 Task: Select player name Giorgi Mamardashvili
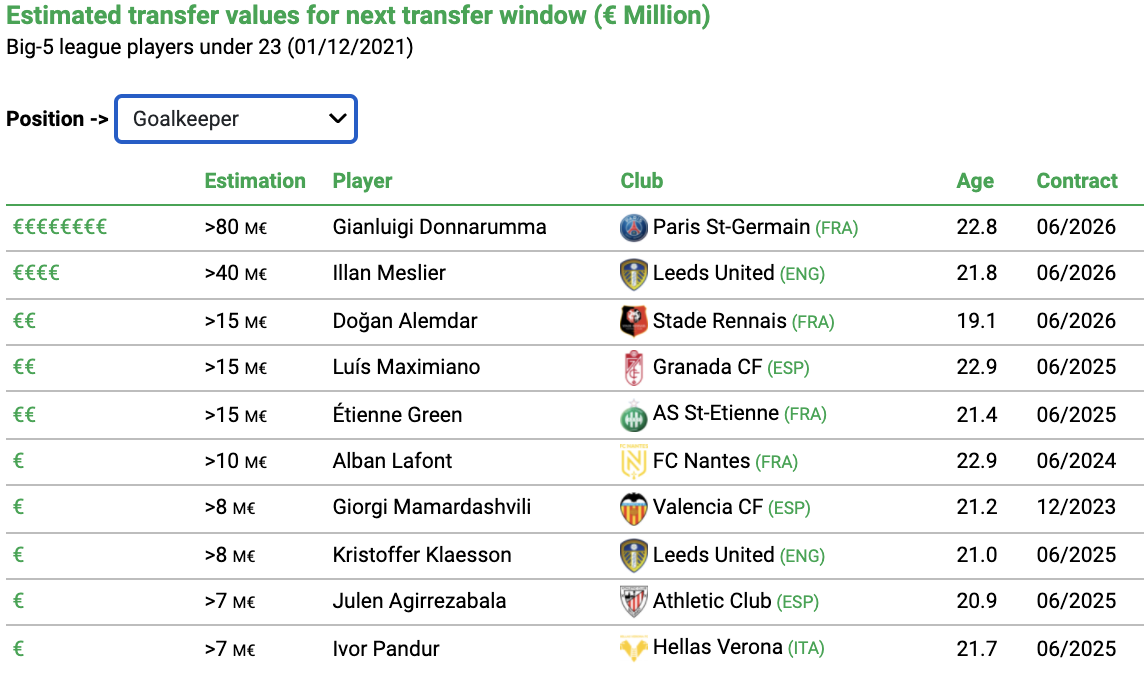pos(432,507)
